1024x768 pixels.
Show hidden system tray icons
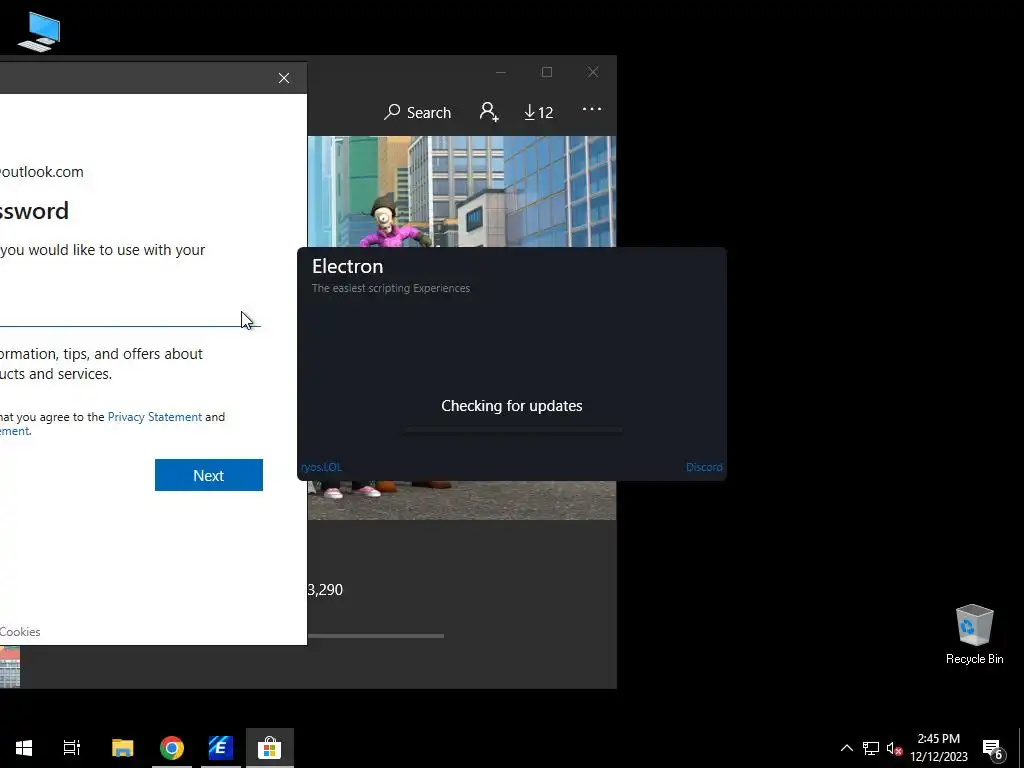[846, 748]
